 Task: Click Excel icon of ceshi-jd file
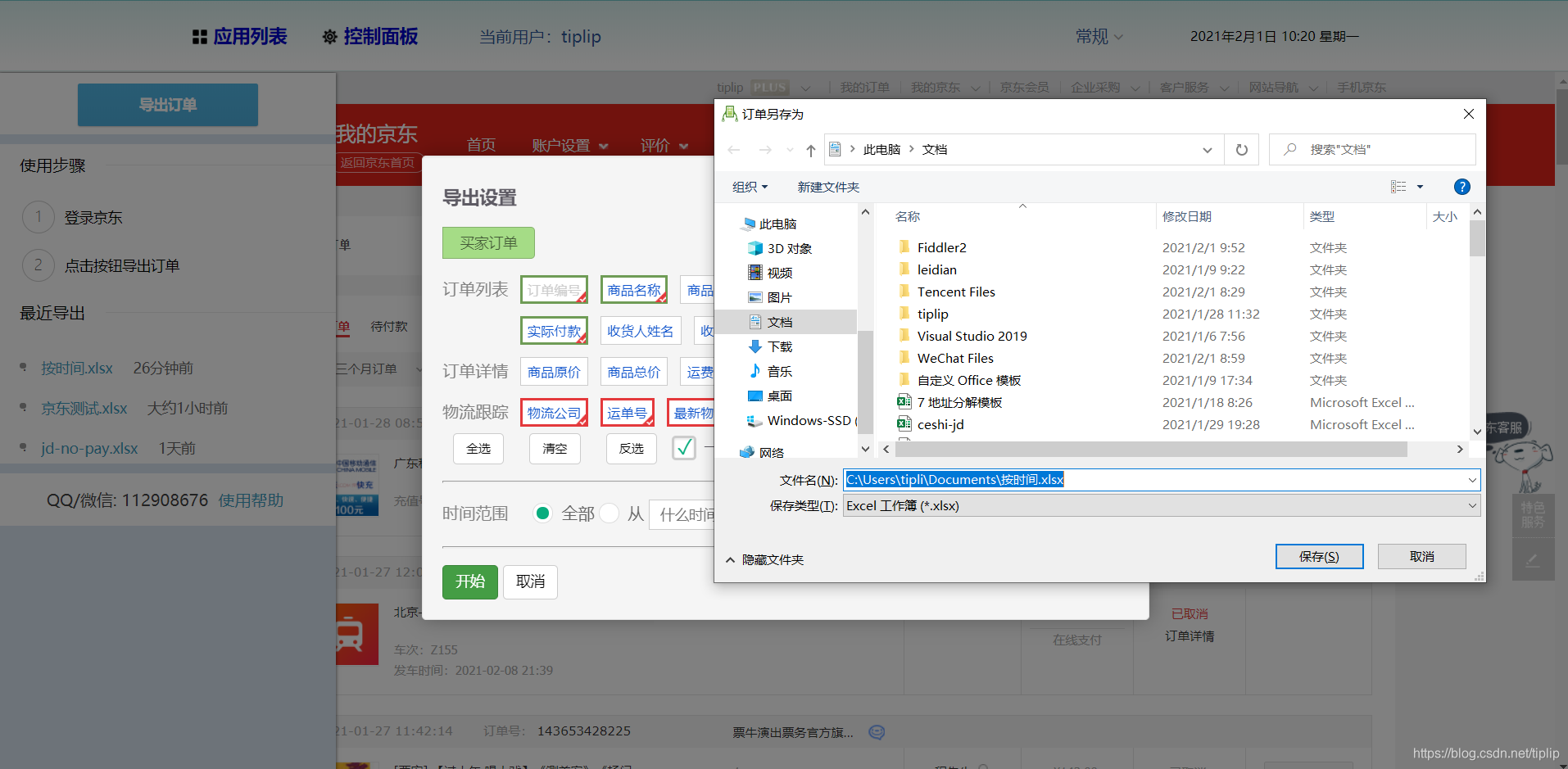pyautogui.click(x=904, y=423)
